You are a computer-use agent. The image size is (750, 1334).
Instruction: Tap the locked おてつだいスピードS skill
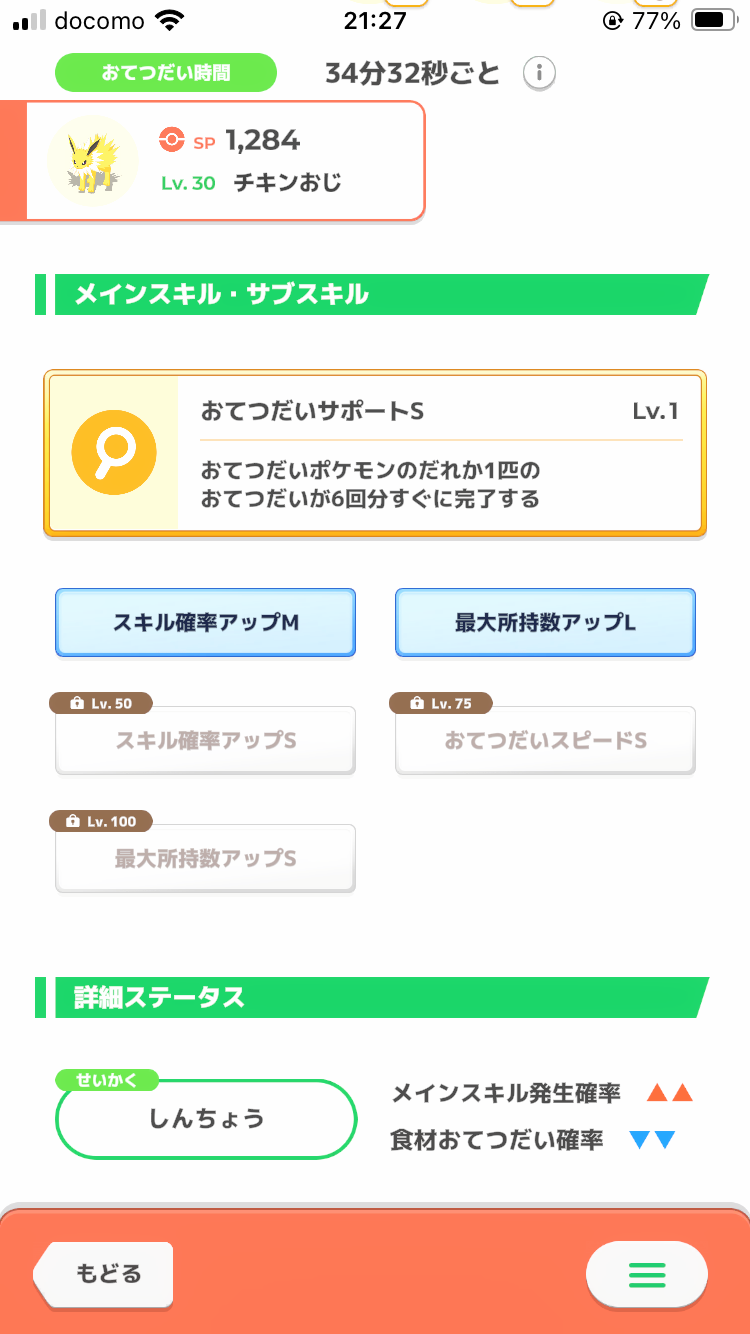tap(545, 741)
